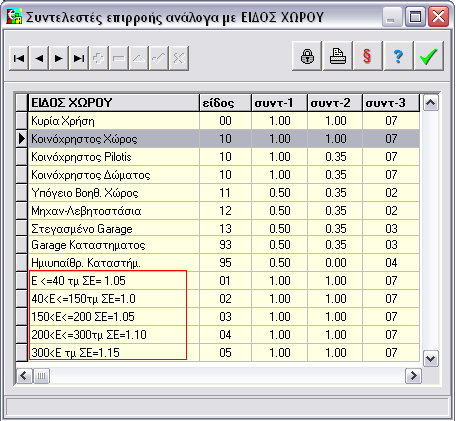Click the συντ-2 column header
The image size is (456, 421).
[x=335, y=103]
